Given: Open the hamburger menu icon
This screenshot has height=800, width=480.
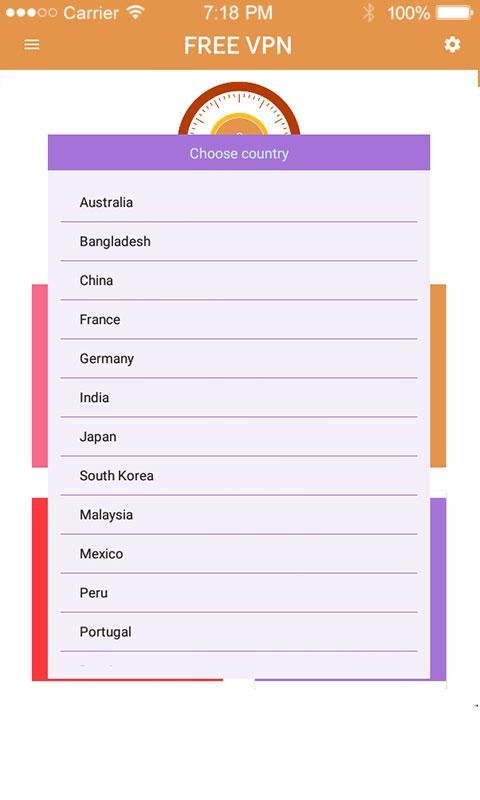Looking at the screenshot, I should click(32, 45).
